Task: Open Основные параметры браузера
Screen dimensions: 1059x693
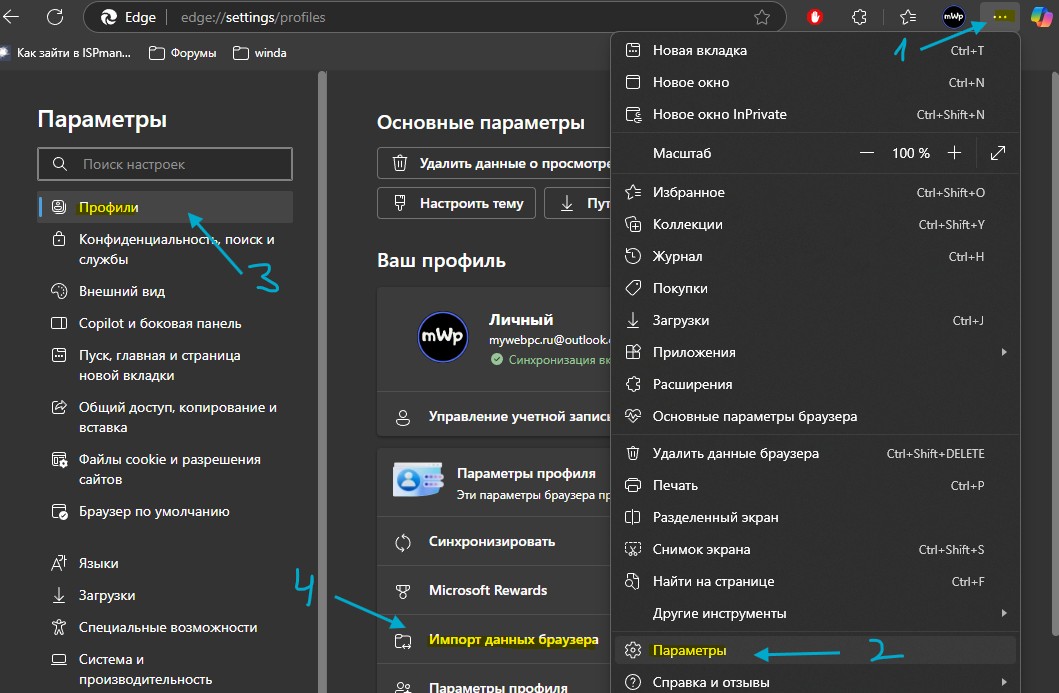Action: pos(815,416)
